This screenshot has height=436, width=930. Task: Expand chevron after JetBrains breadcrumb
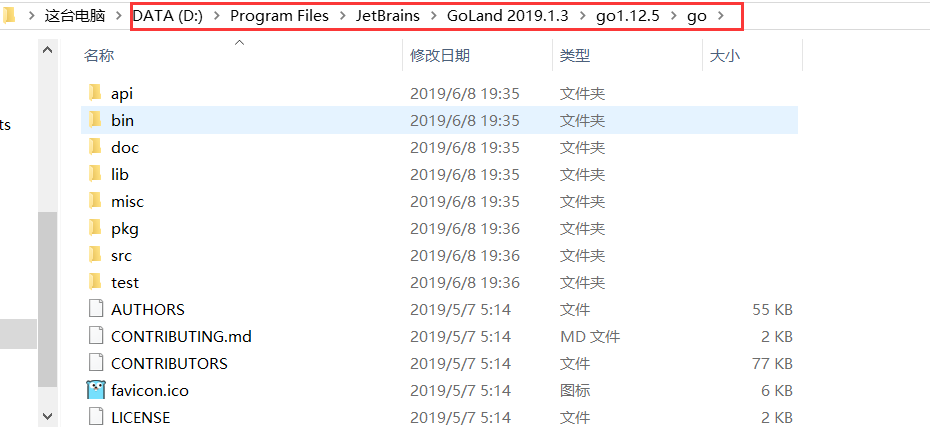point(434,16)
